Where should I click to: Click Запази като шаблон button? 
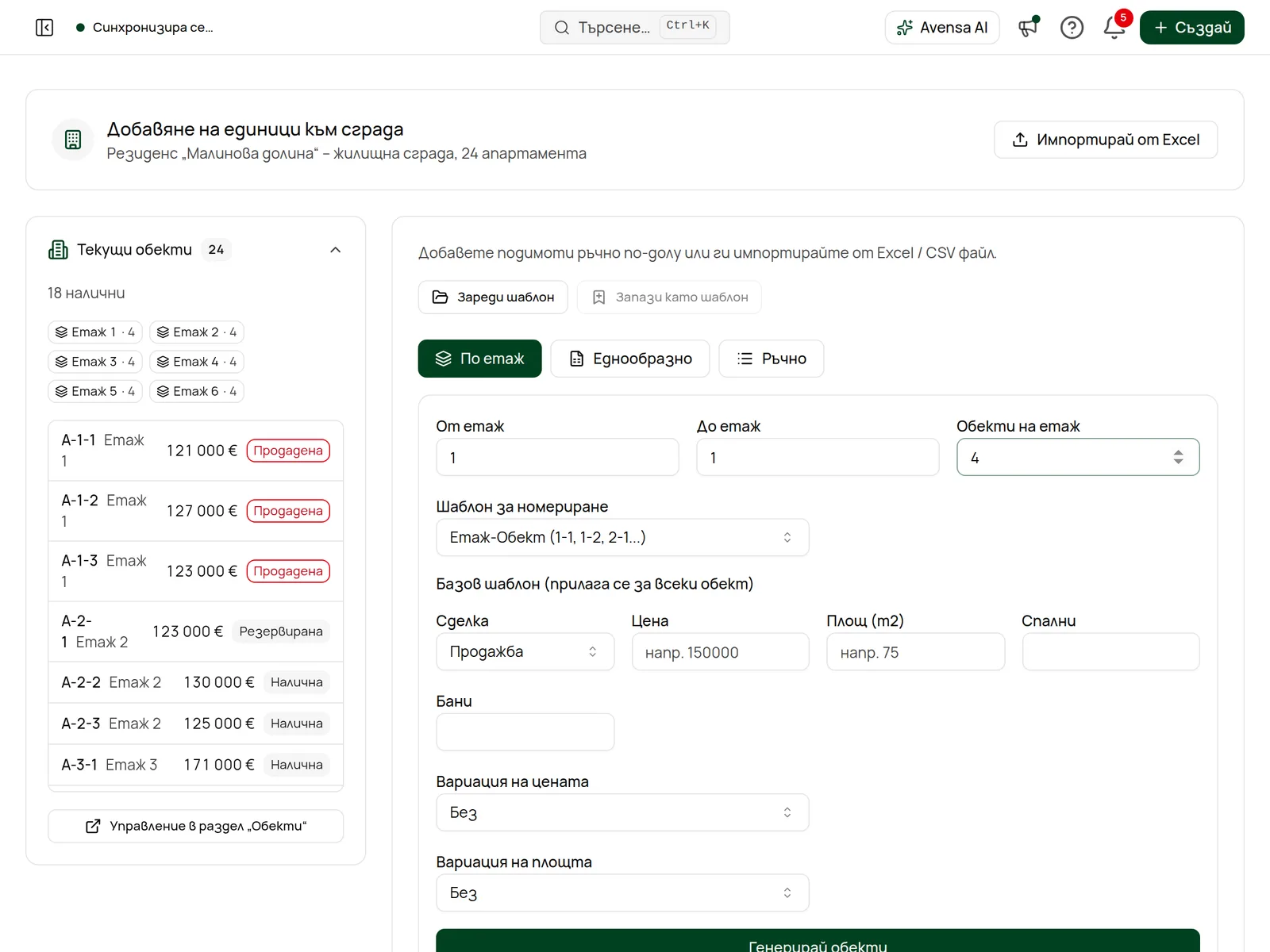coord(669,297)
